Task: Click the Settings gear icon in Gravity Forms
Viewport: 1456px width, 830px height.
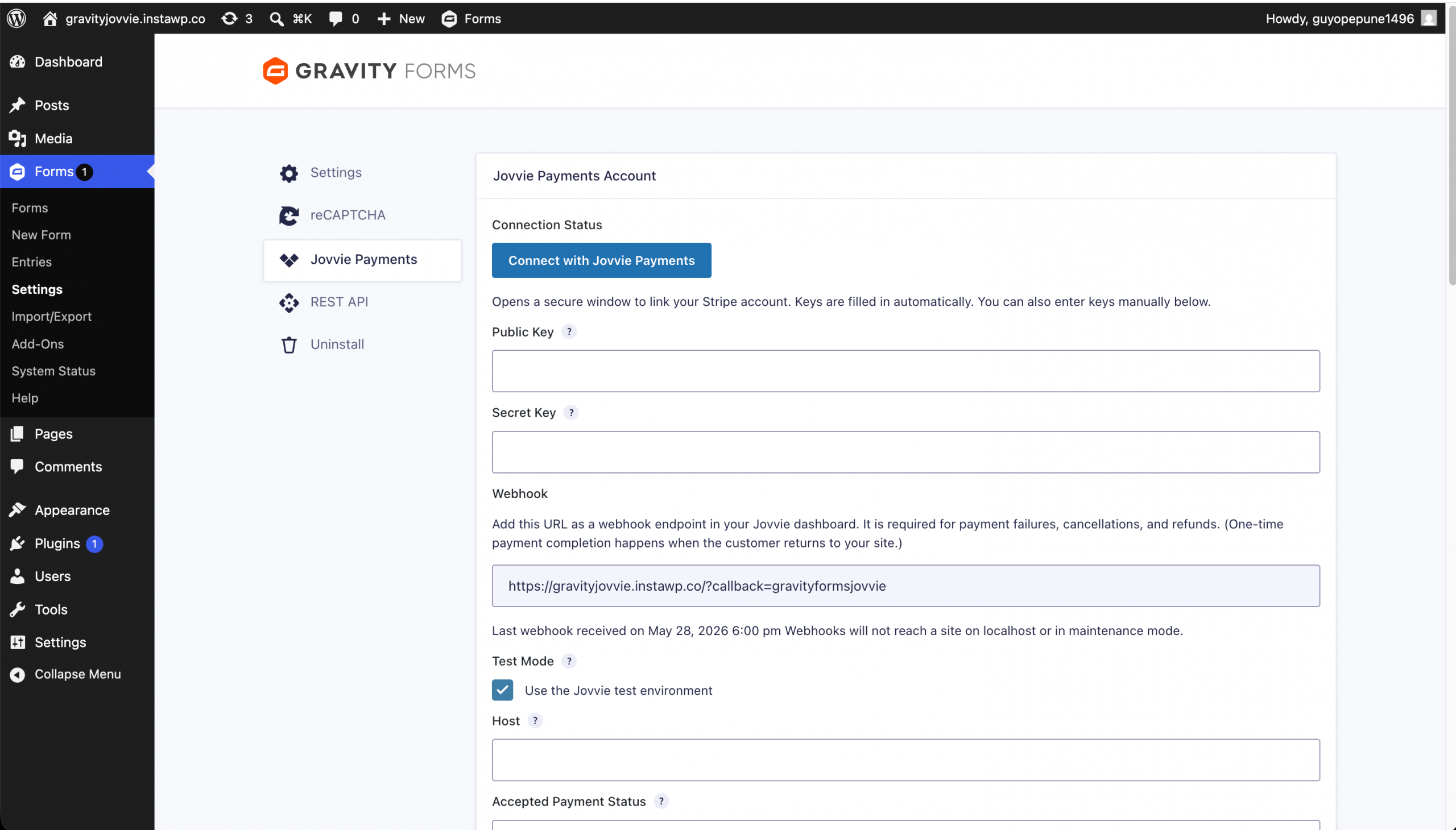Action: pos(289,173)
